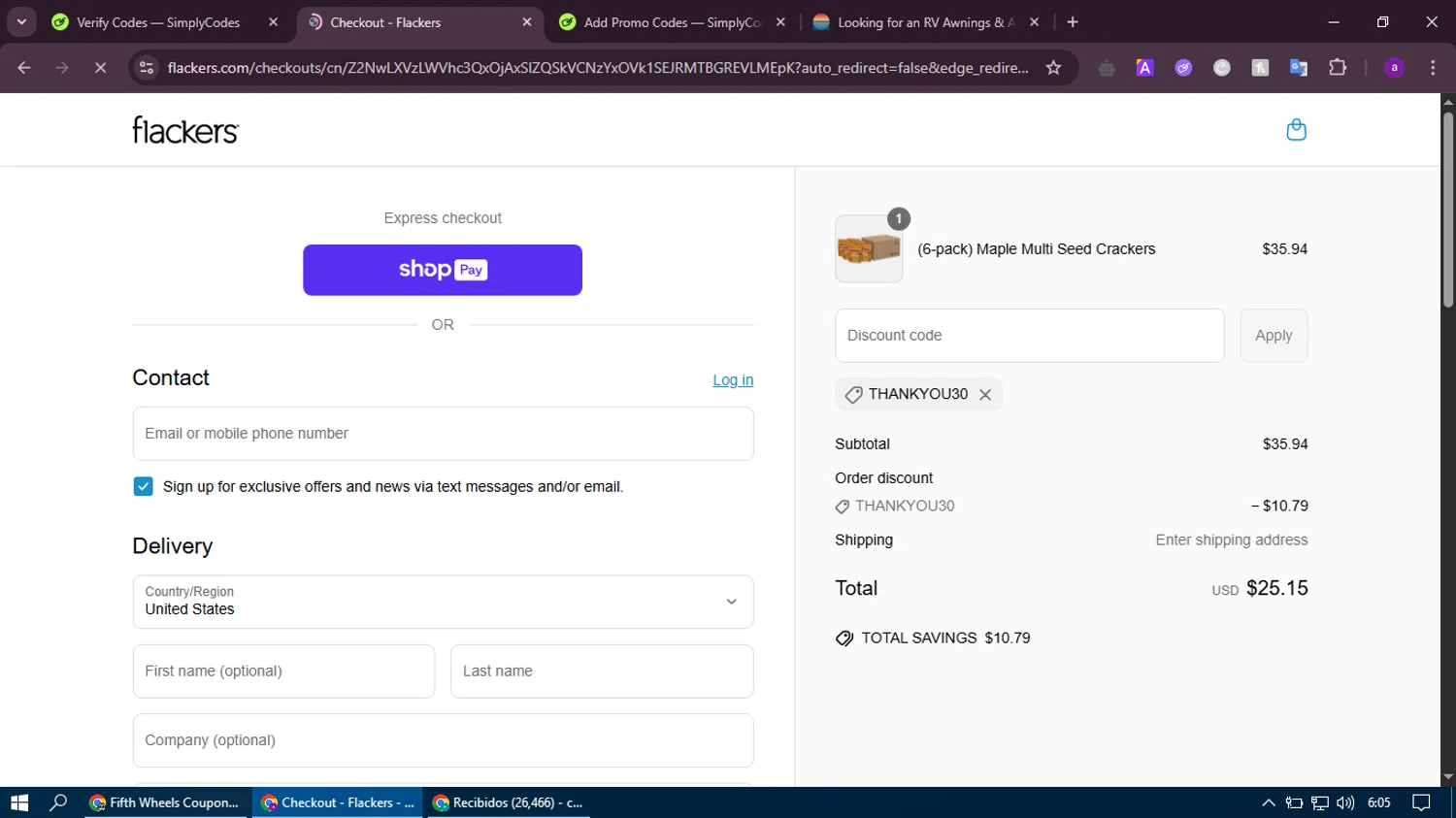
Task: Click the Enter shipping address text
Action: [1231, 540]
